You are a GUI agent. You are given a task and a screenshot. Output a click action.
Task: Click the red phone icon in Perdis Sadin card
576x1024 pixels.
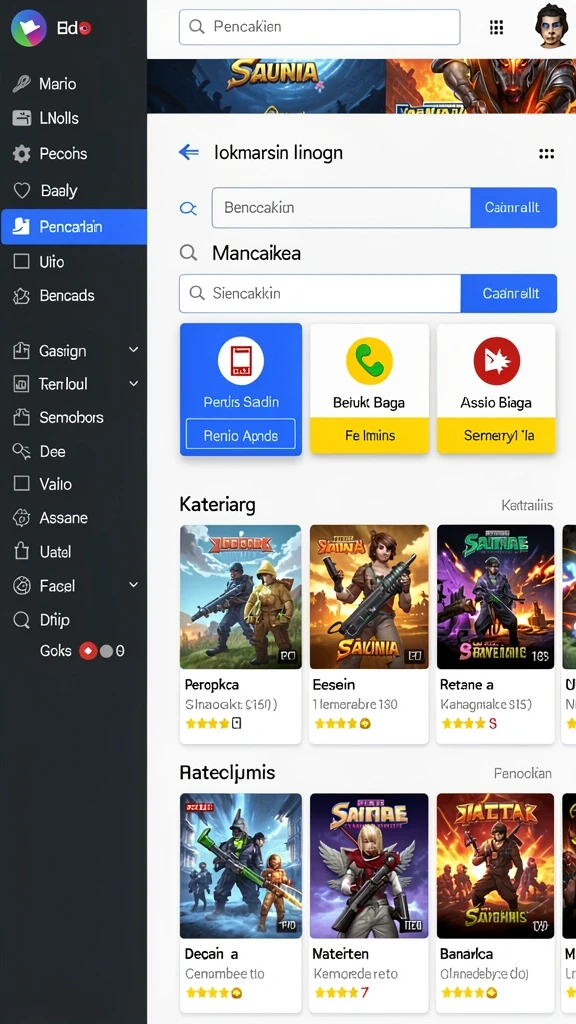click(x=240, y=360)
